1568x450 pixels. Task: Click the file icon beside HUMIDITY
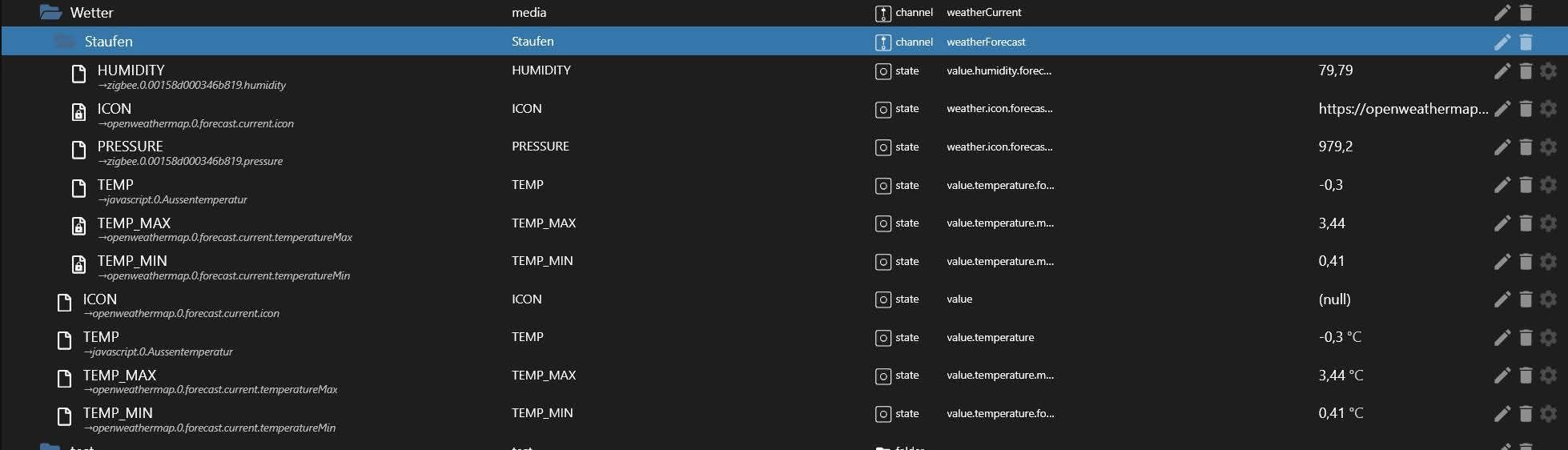point(78,74)
